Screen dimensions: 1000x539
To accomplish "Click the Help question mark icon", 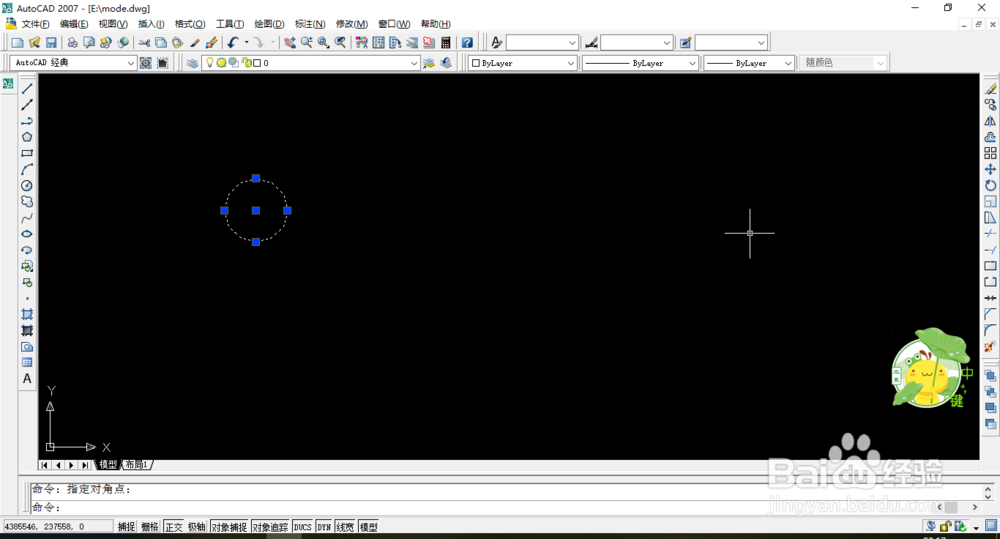I will point(467,43).
